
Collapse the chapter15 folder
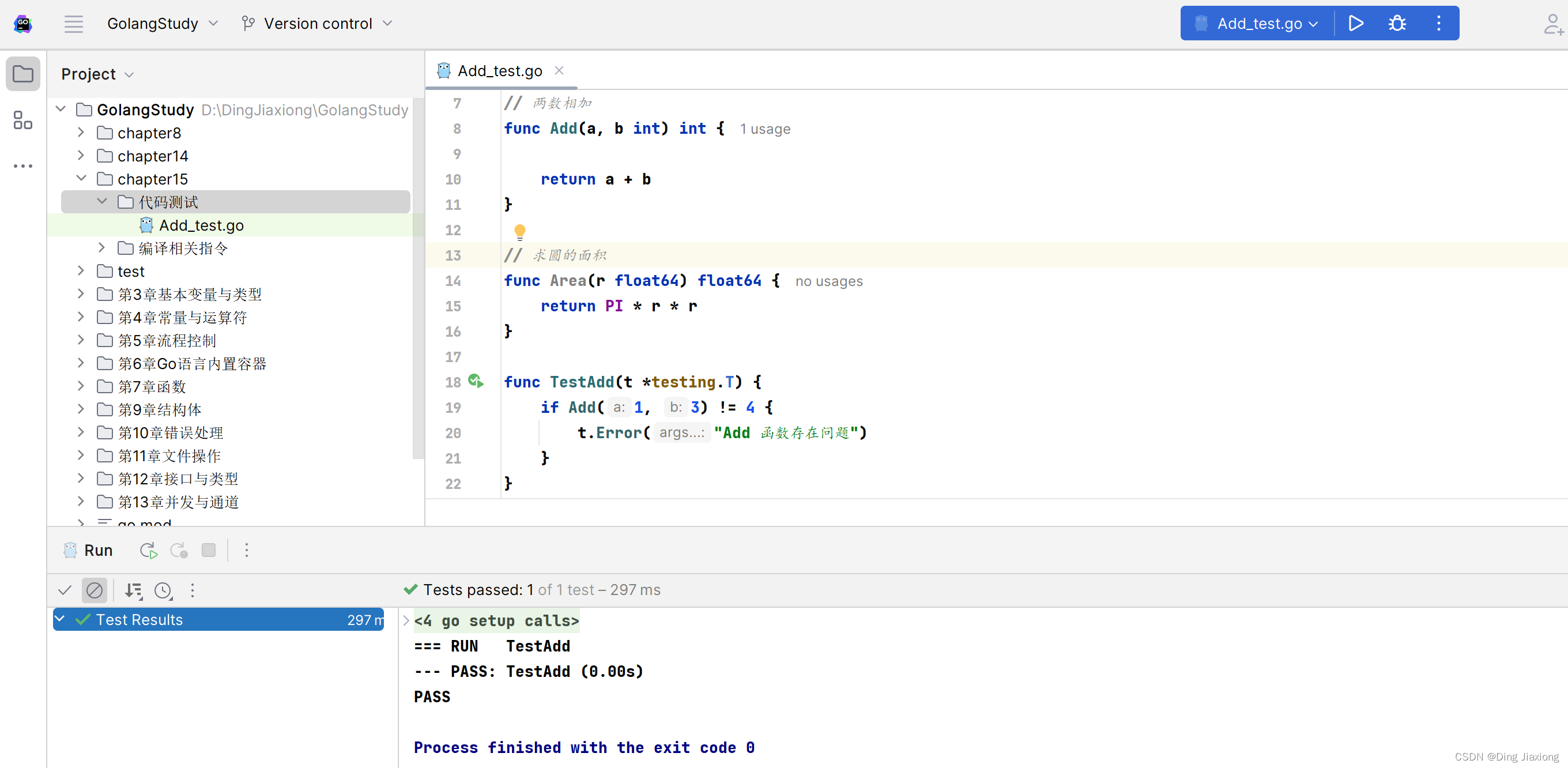pos(81,178)
